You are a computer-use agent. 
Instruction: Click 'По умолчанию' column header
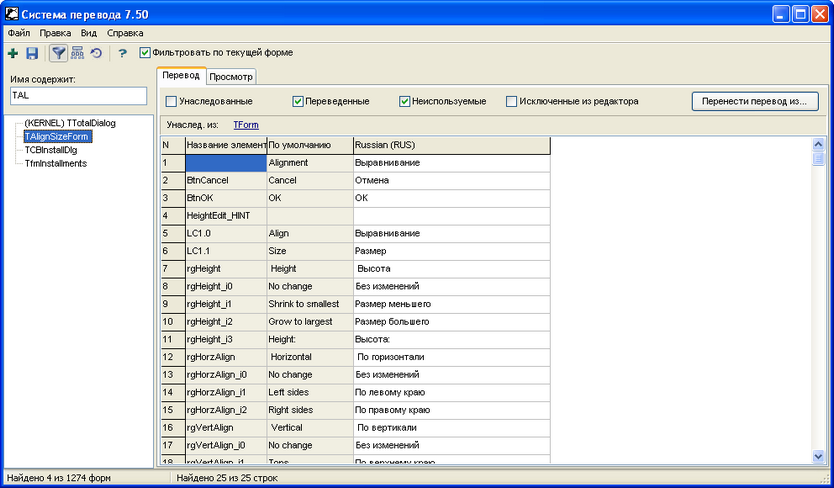click(x=310, y=145)
